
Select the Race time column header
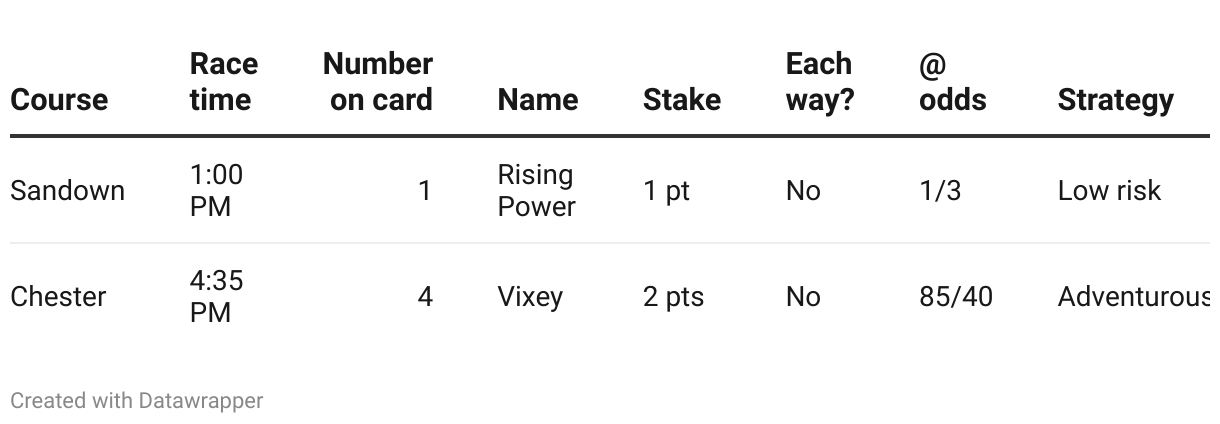click(x=224, y=82)
